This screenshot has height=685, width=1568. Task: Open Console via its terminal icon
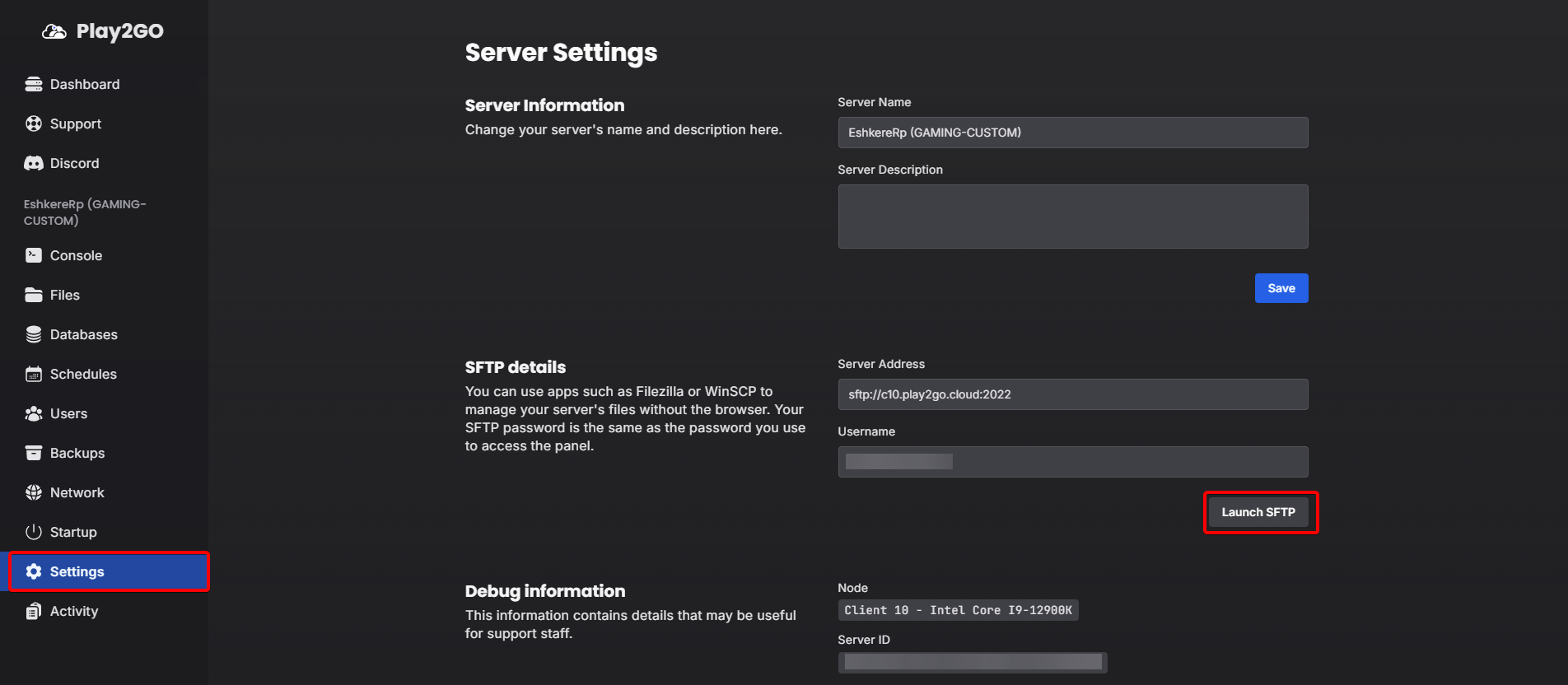pos(34,255)
